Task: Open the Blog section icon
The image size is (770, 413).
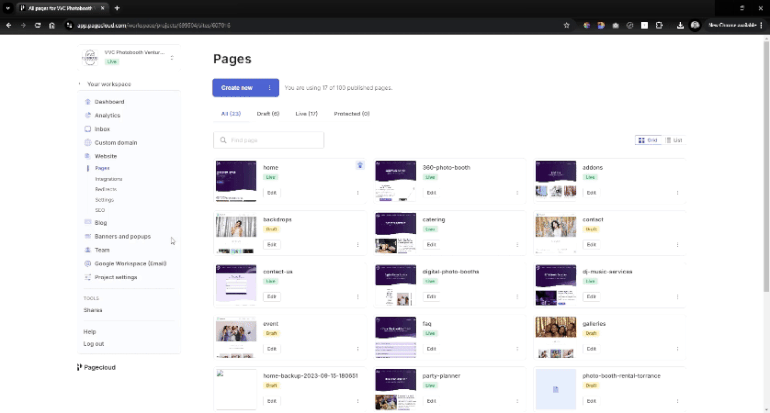Action: pos(88,223)
